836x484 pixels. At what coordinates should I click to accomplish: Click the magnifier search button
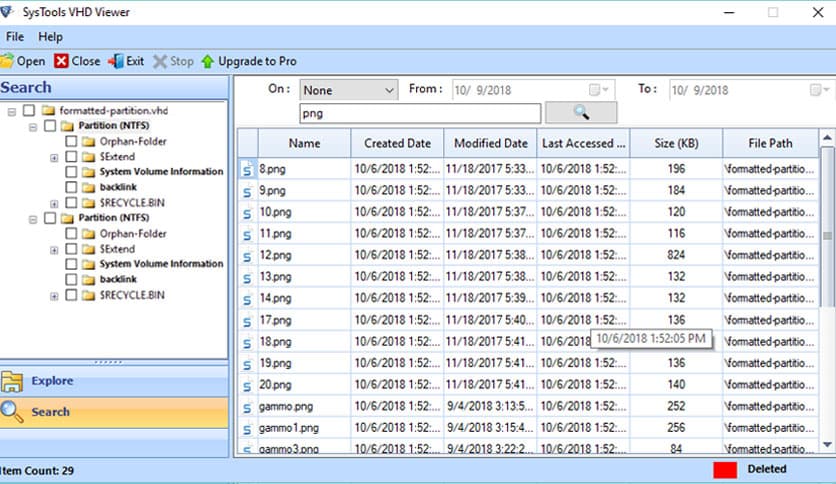(x=581, y=112)
